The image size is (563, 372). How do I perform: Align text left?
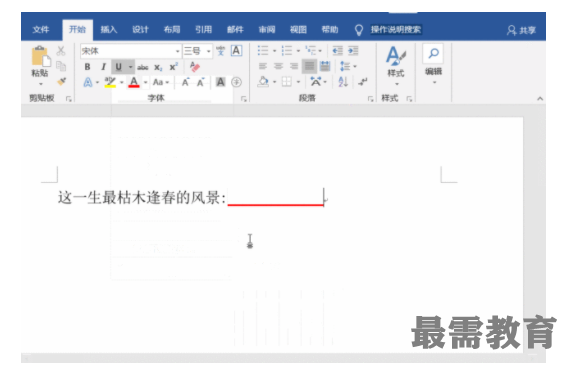pyautogui.click(x=263, y=66)
